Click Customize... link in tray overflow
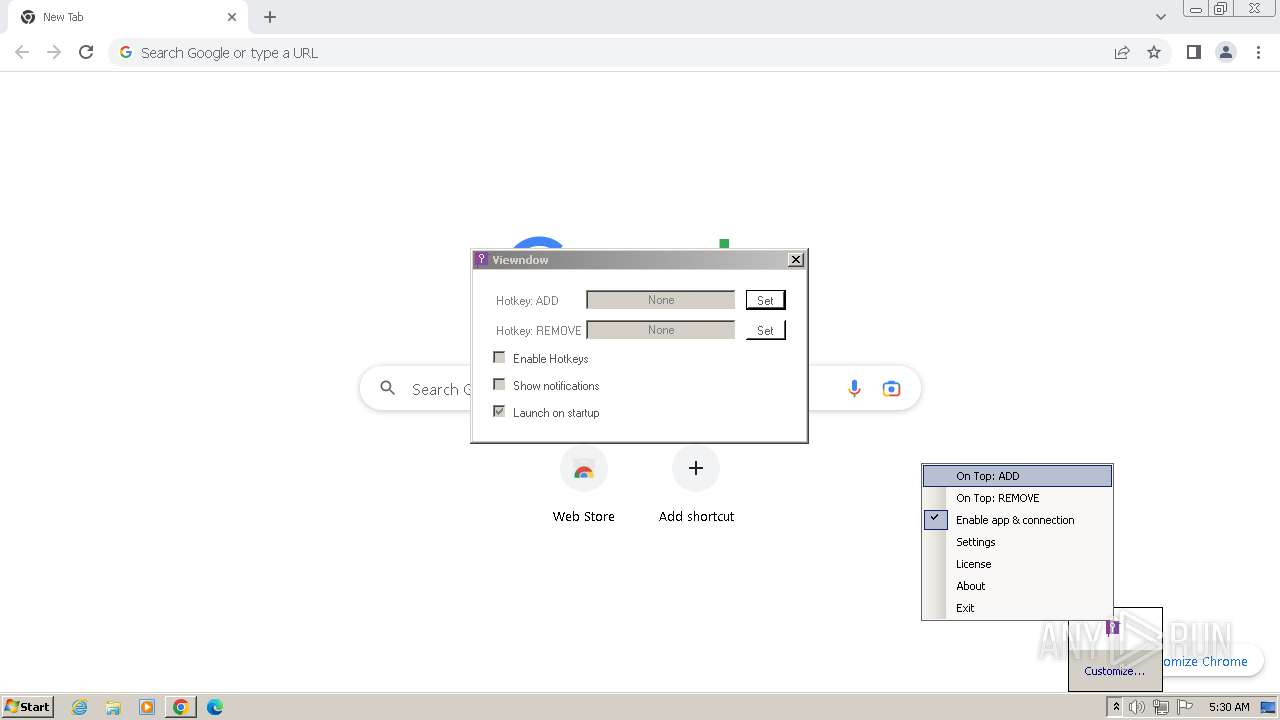Viewport: 1280px width, 720px height. 1115,671
